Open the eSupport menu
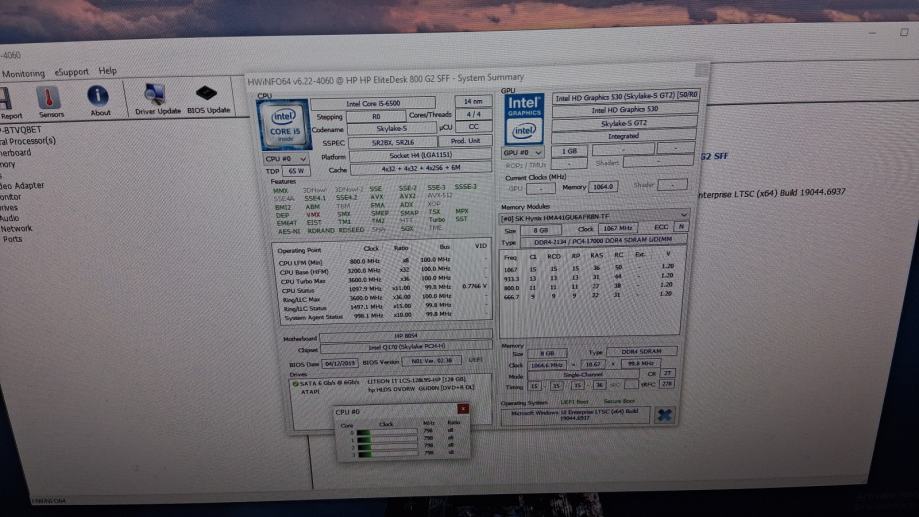 coord(72,72)
